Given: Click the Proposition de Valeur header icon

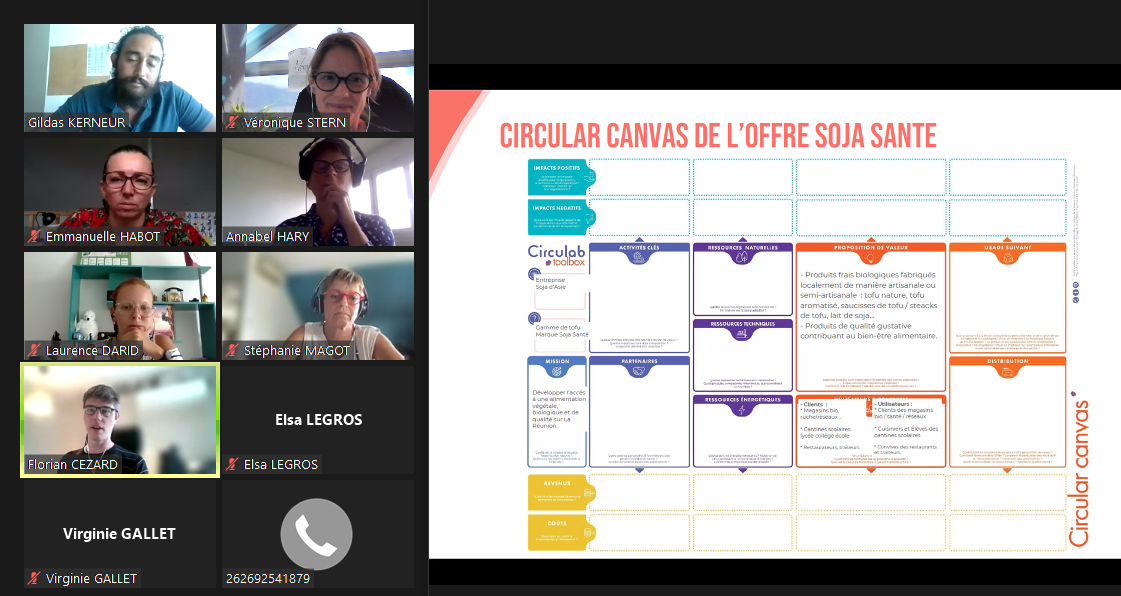Looking at the screenshot, I should point(870,258).
